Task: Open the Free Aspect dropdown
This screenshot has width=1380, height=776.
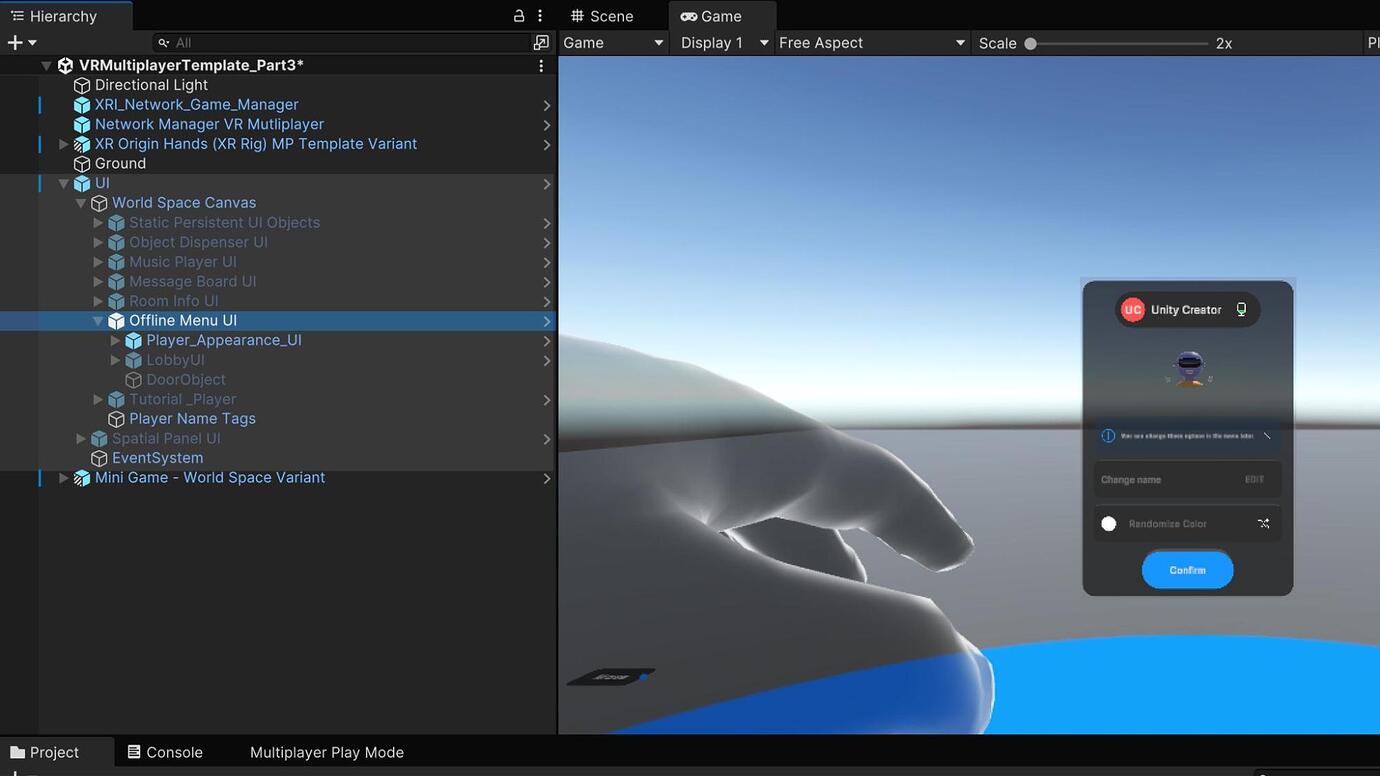Action: point(870,42)
